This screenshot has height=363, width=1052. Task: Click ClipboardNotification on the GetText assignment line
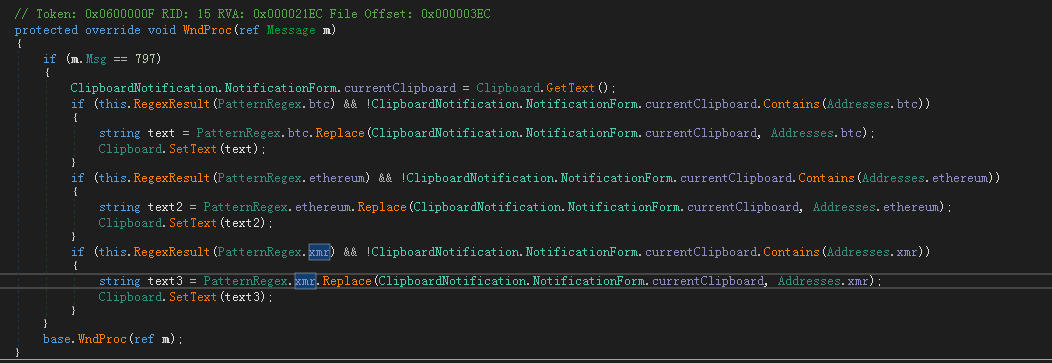click(x=144, y=89)
